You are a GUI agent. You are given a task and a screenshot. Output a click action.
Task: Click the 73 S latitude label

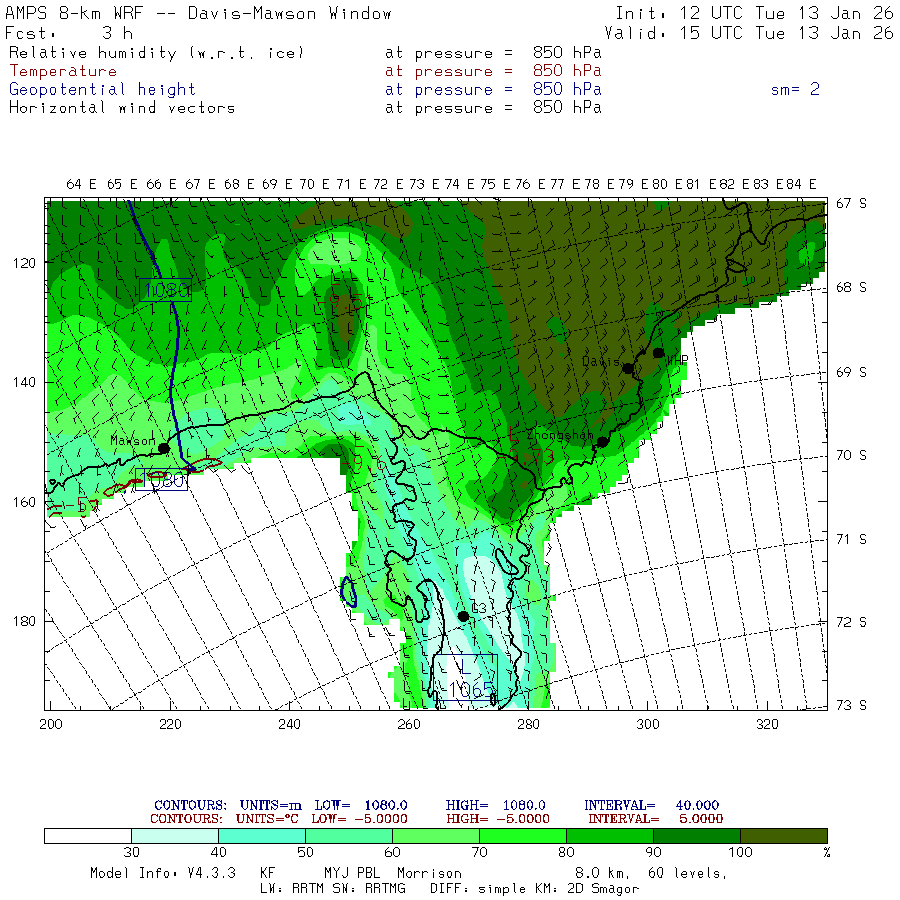pyautogui.click(x=851, y=705)
